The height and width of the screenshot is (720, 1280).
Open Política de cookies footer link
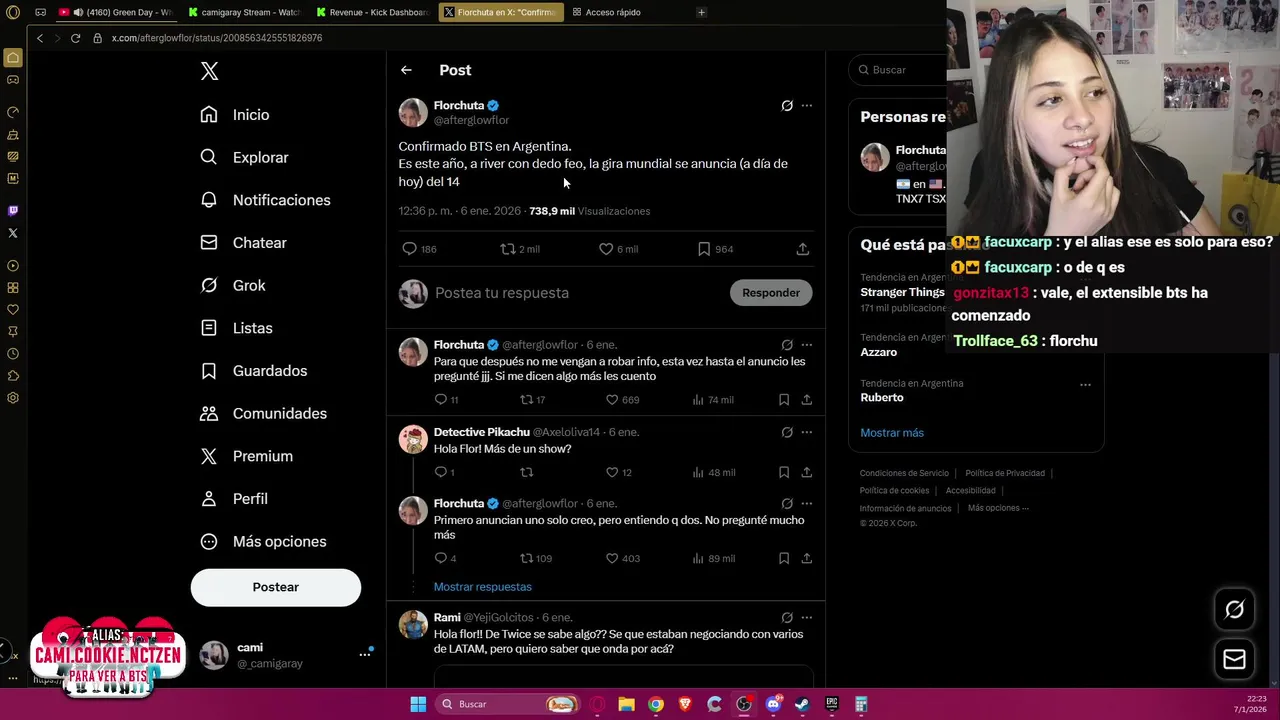click(894, 491)
